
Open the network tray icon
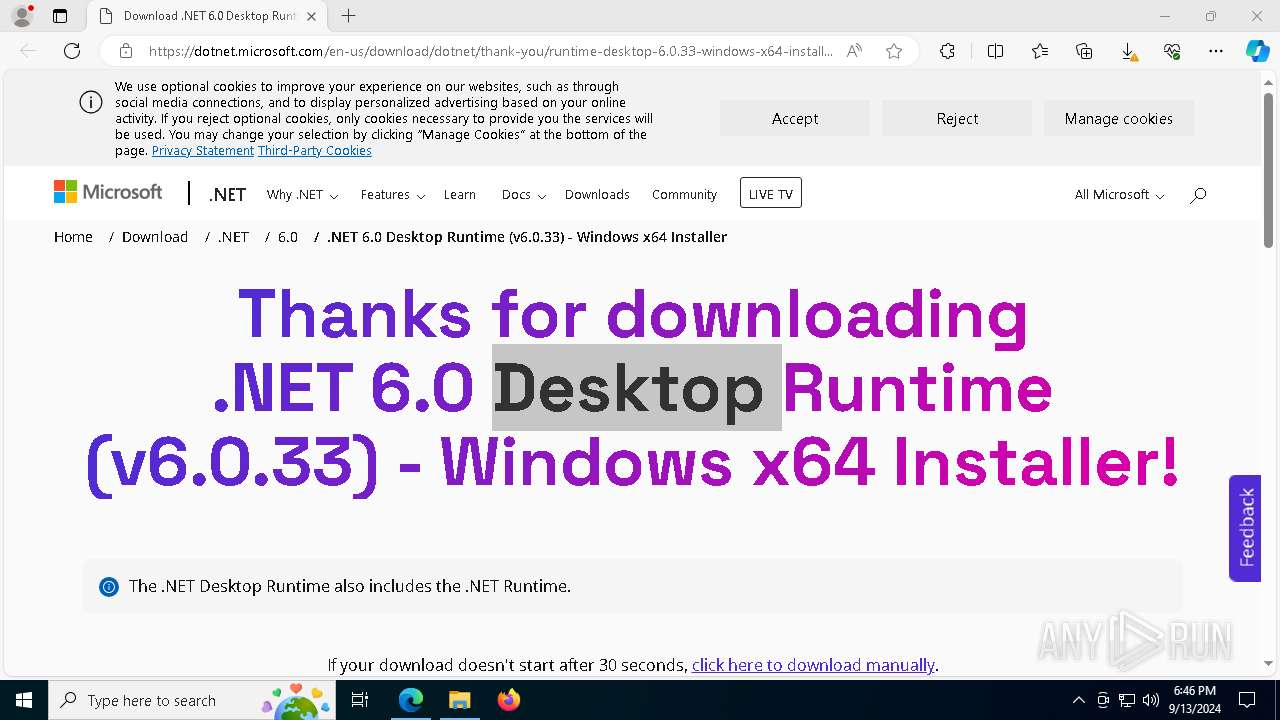[1127, 700]
